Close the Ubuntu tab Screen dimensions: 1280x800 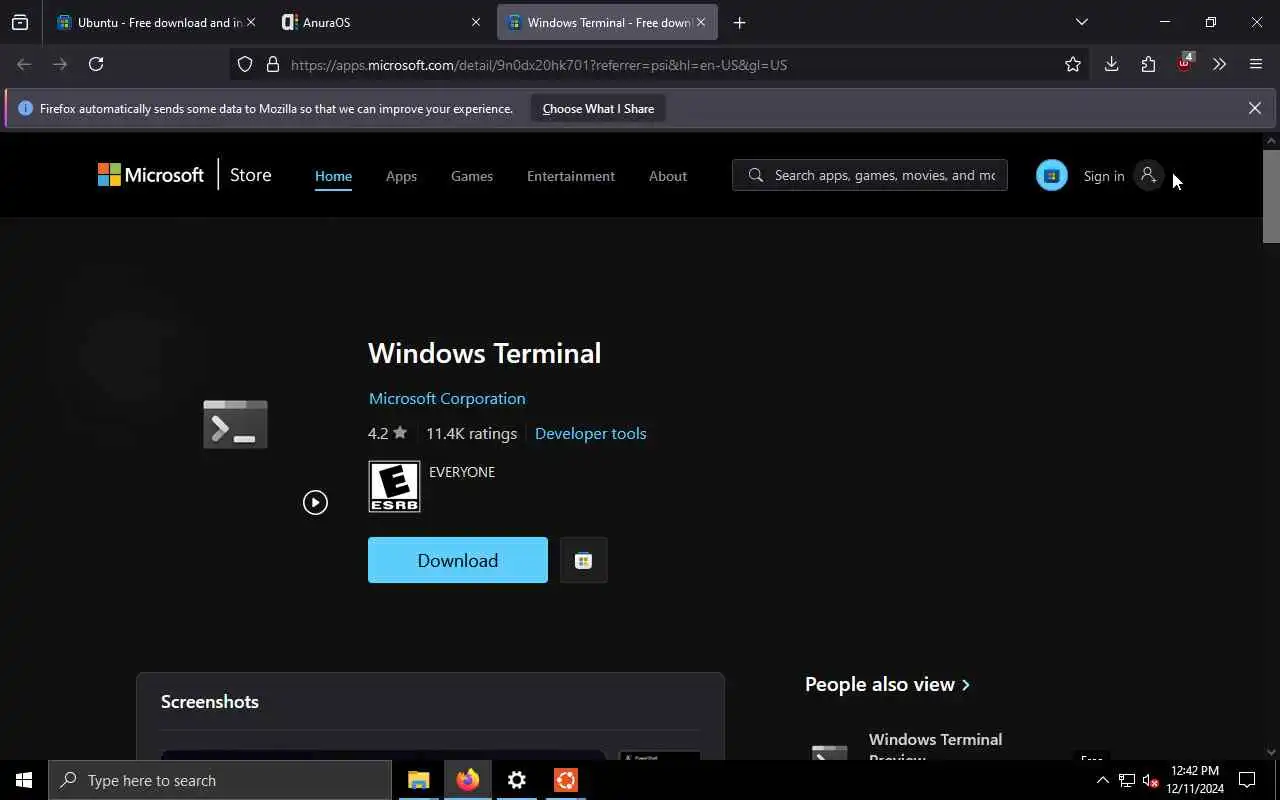pyautogui.click(x=250, y=22)
